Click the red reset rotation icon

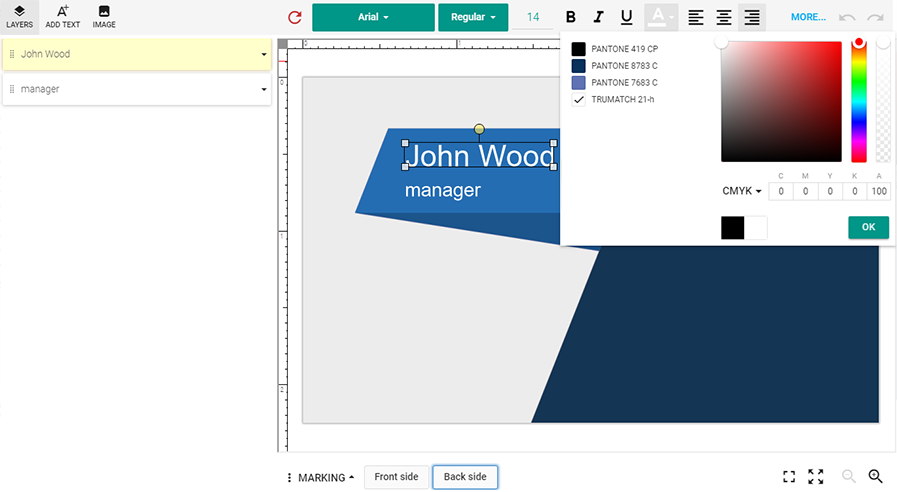(295, 17)
